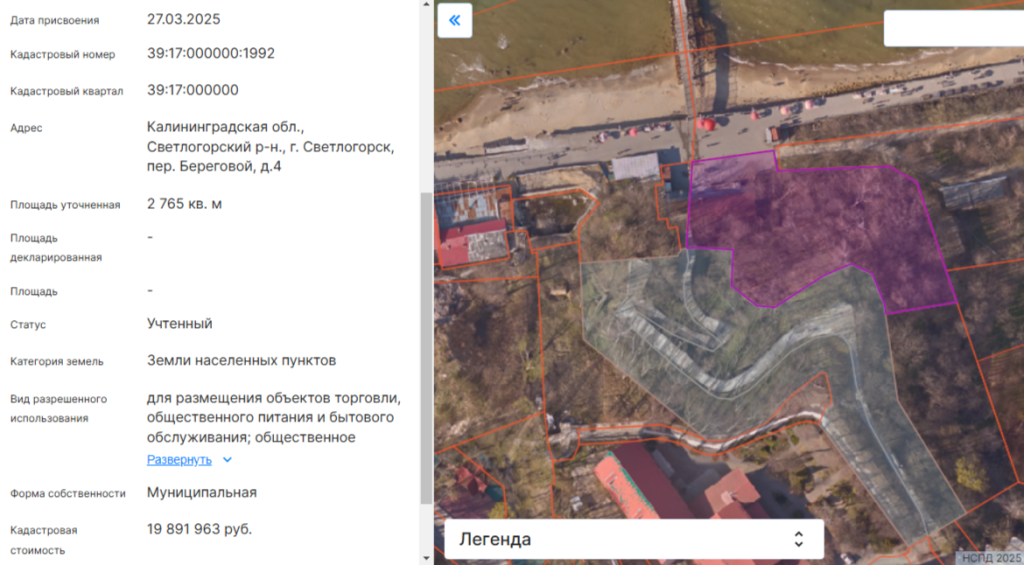This screenshot has height=565, width=1024.
Task: Click the area value '2 765 кв. м'
Action: coord(184,204)
